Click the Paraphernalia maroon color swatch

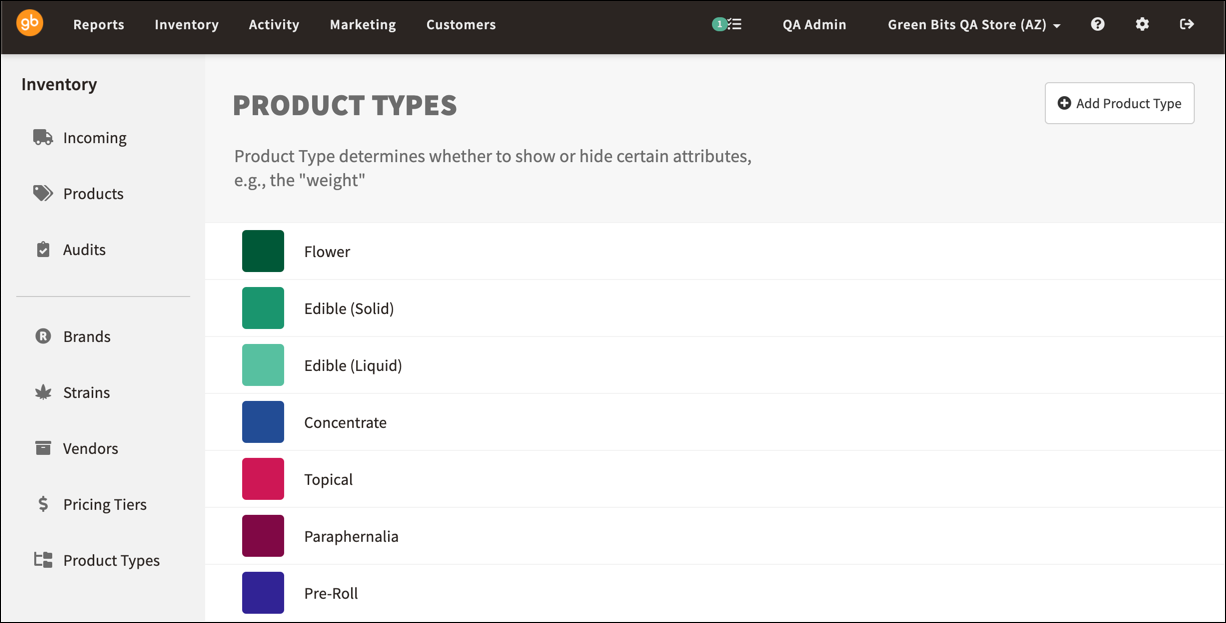tap(263, 536)
